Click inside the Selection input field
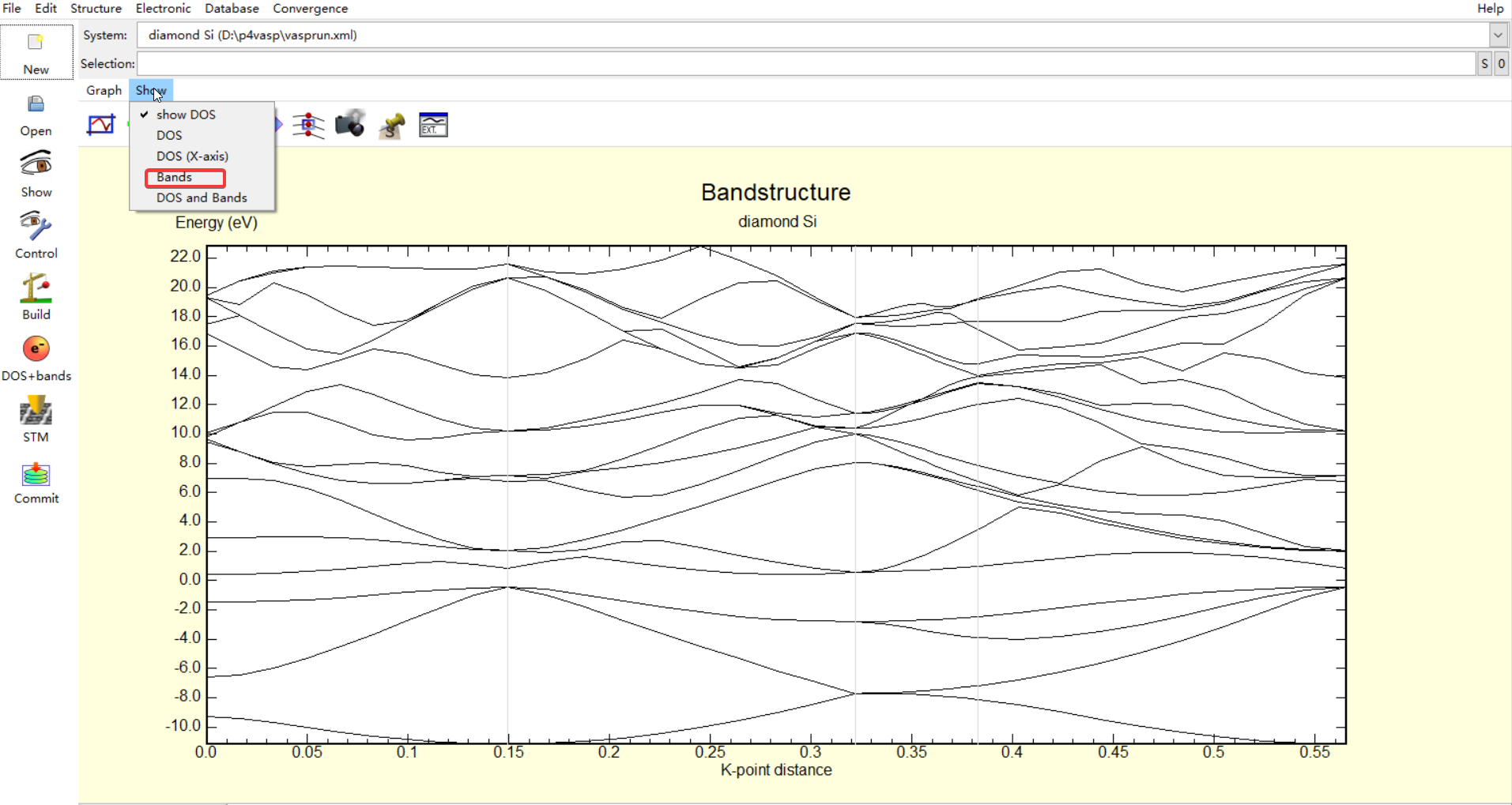 pos(805,63)
